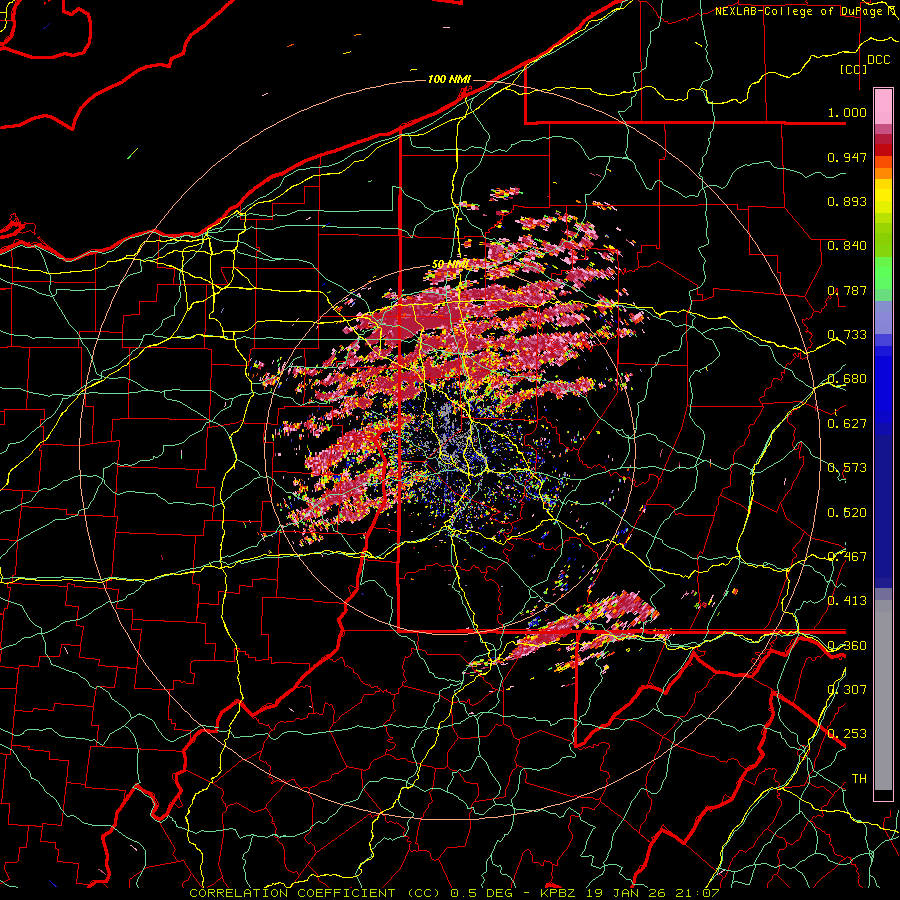Pick the bright green segment of the color bar

[883, 273]
